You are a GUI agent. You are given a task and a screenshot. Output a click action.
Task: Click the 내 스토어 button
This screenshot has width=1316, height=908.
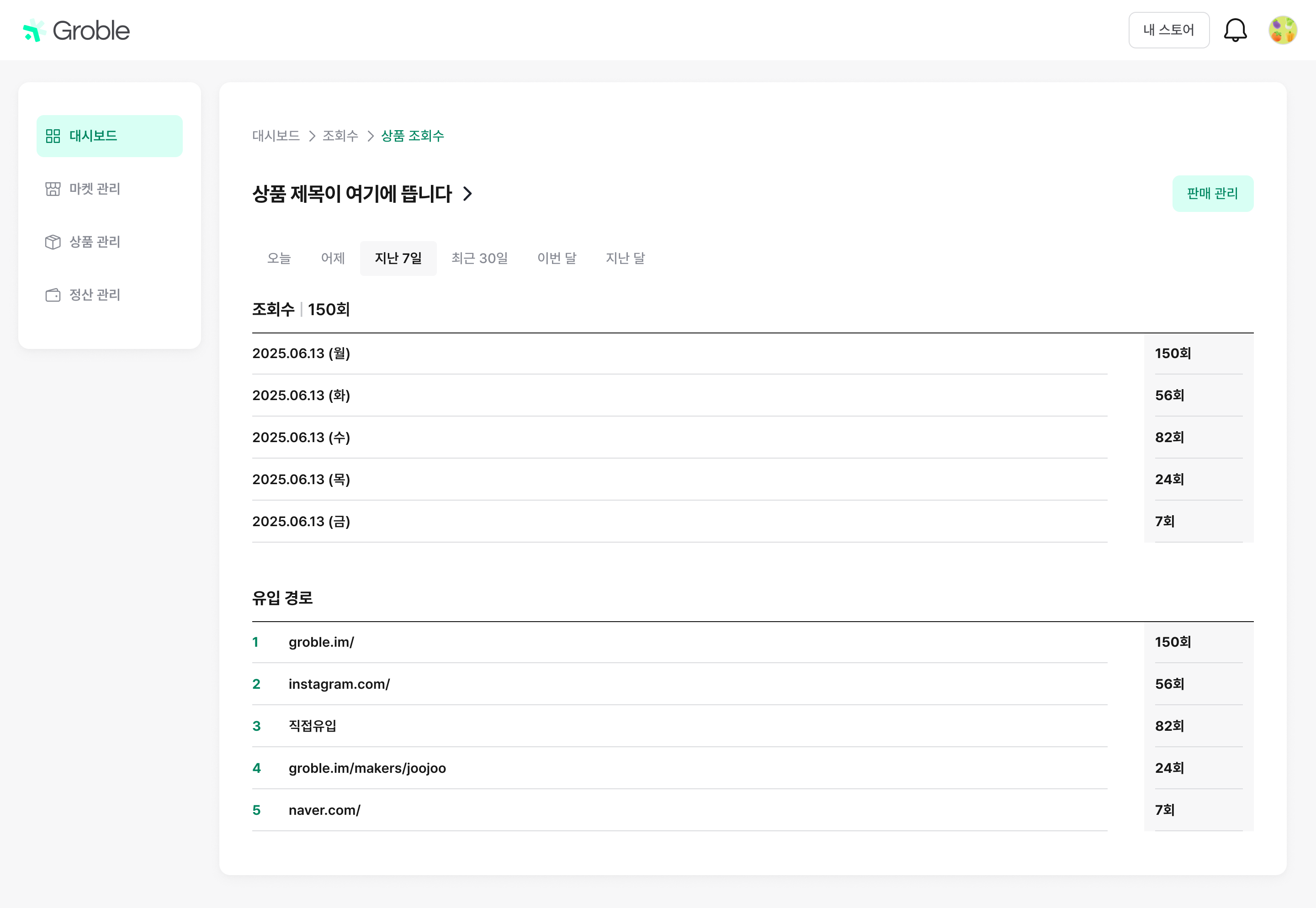[x=1168, y=30]
